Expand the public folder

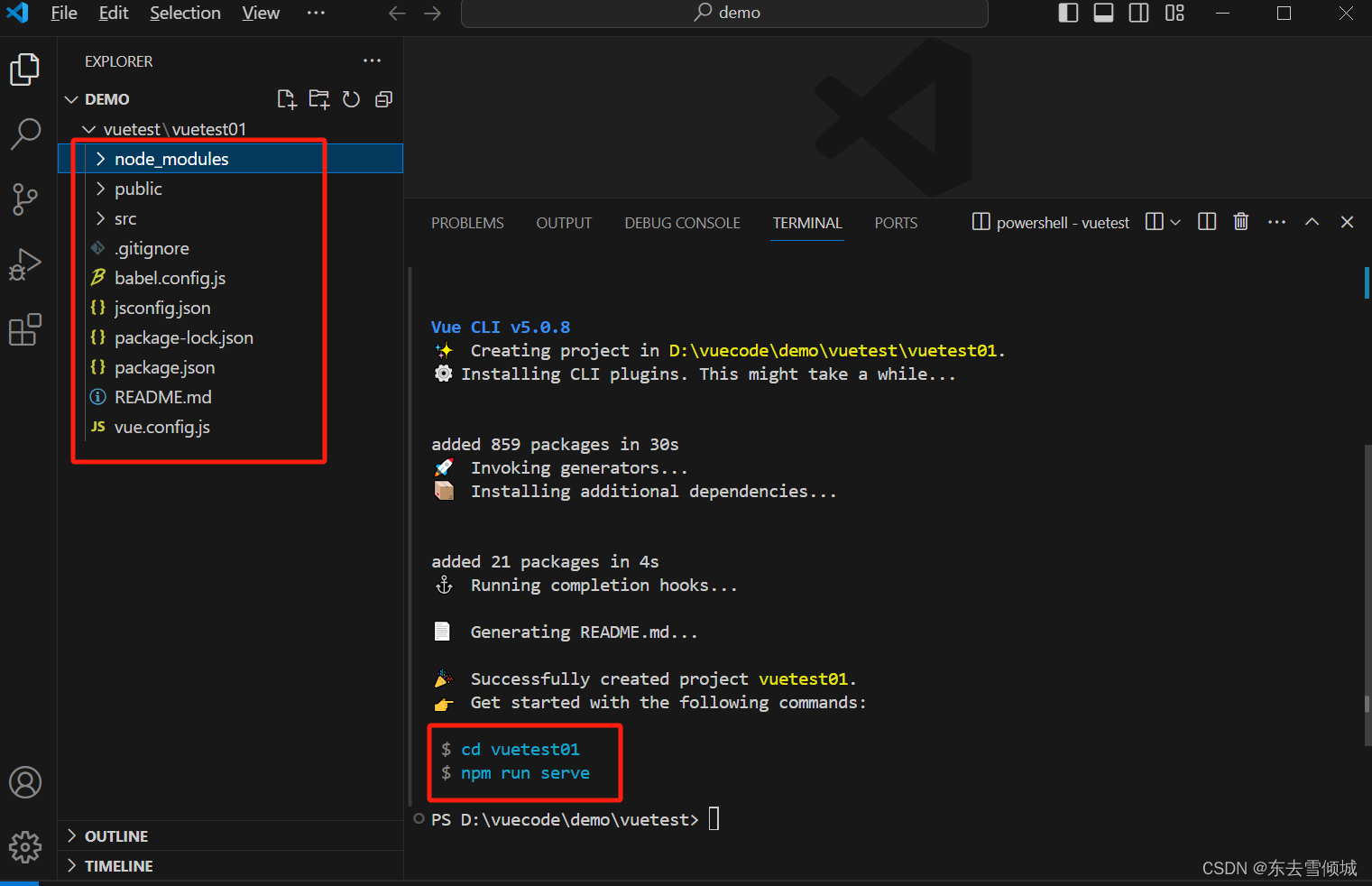231,189
